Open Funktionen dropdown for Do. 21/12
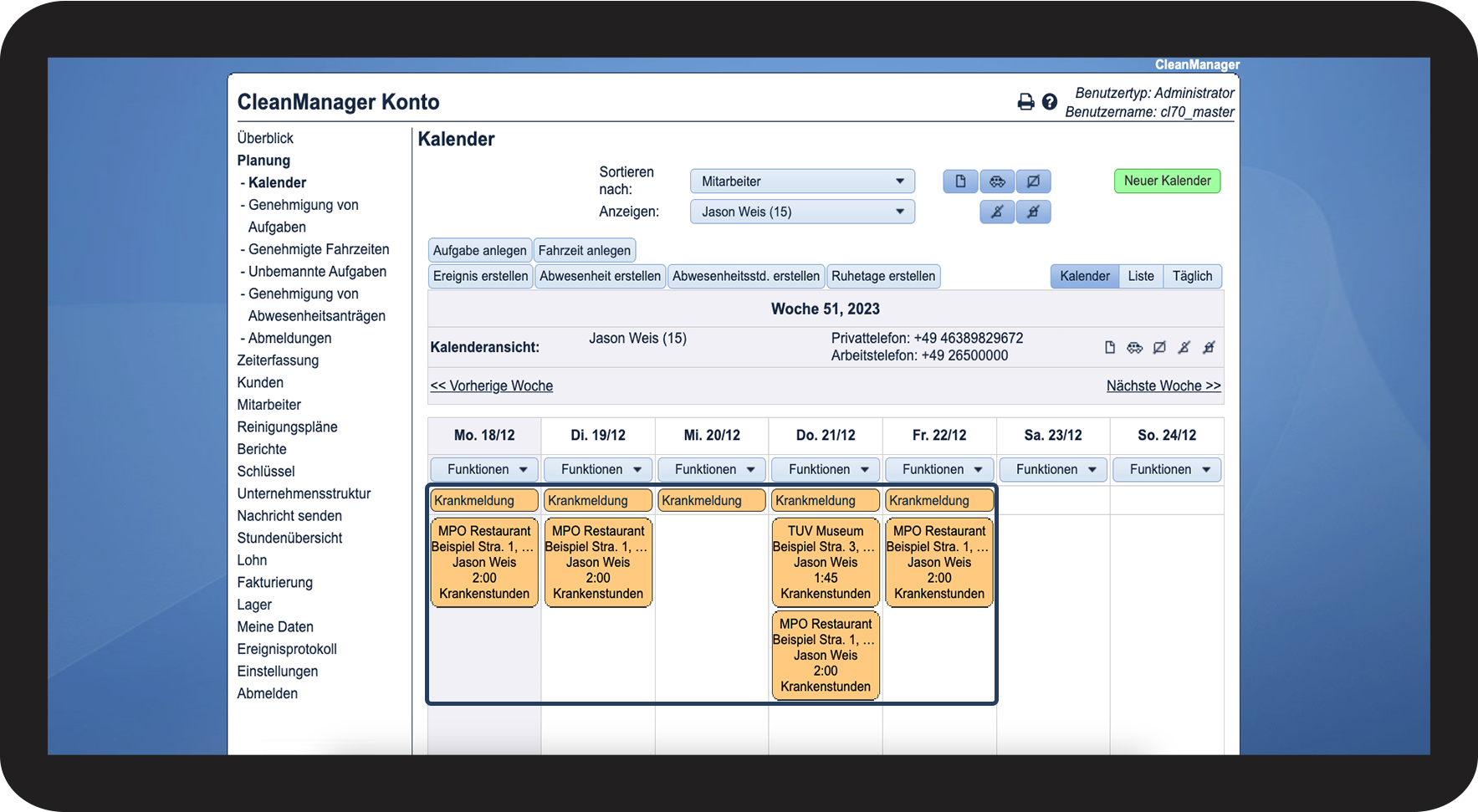Screen dimensions: 1478x812 (x=826, y=469)
